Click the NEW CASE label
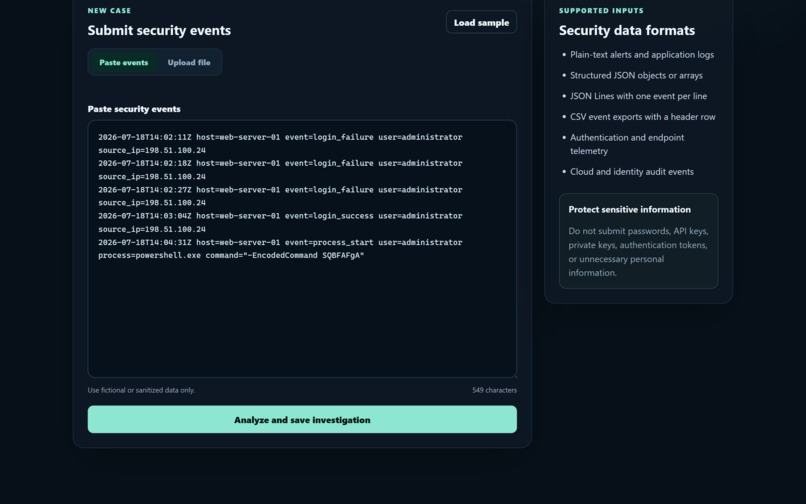The height and width of the screenshot is (504, 806). 109,10
